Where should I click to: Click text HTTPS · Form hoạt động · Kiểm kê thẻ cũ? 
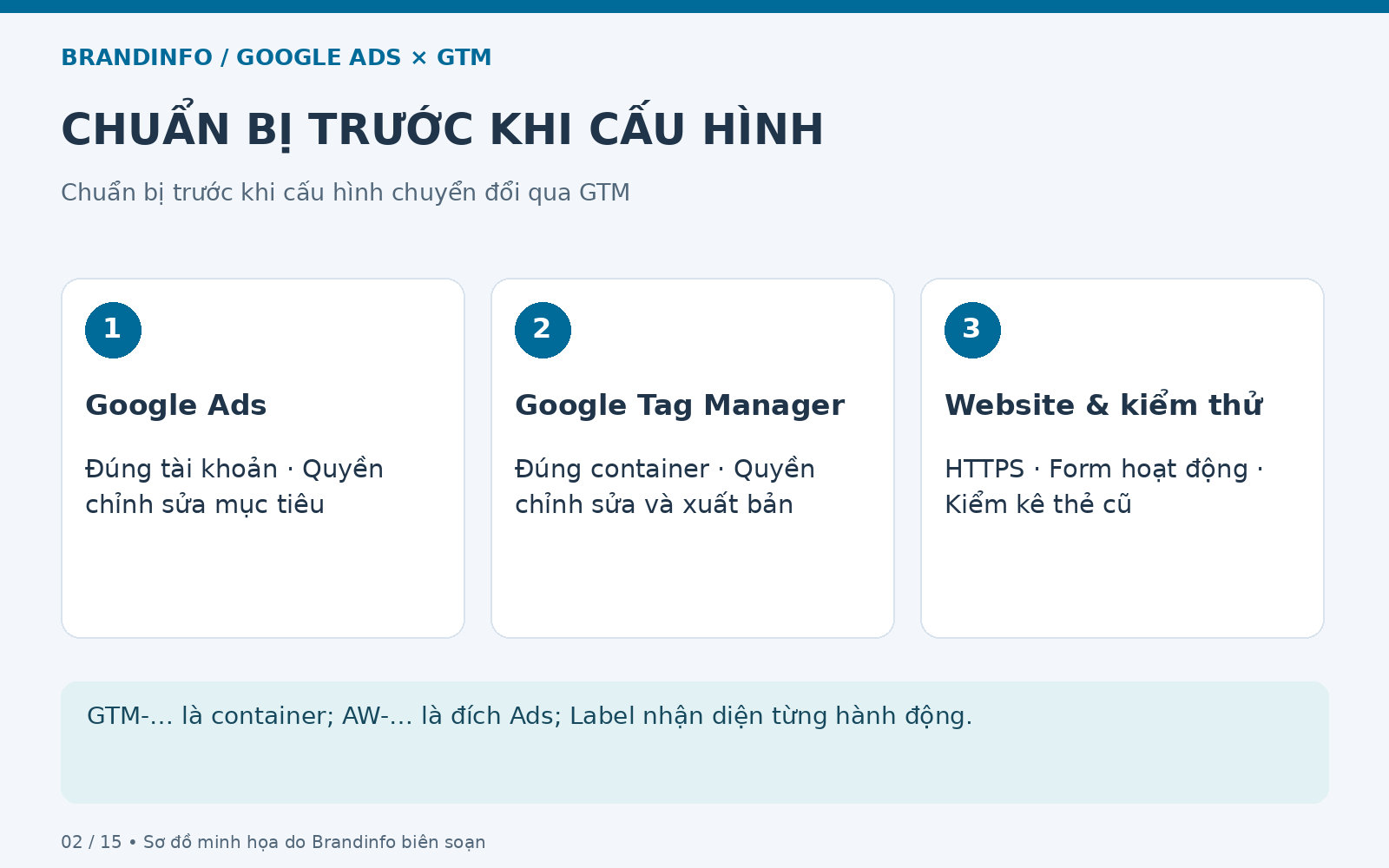pyautogui.click(x=1104, y=486)
